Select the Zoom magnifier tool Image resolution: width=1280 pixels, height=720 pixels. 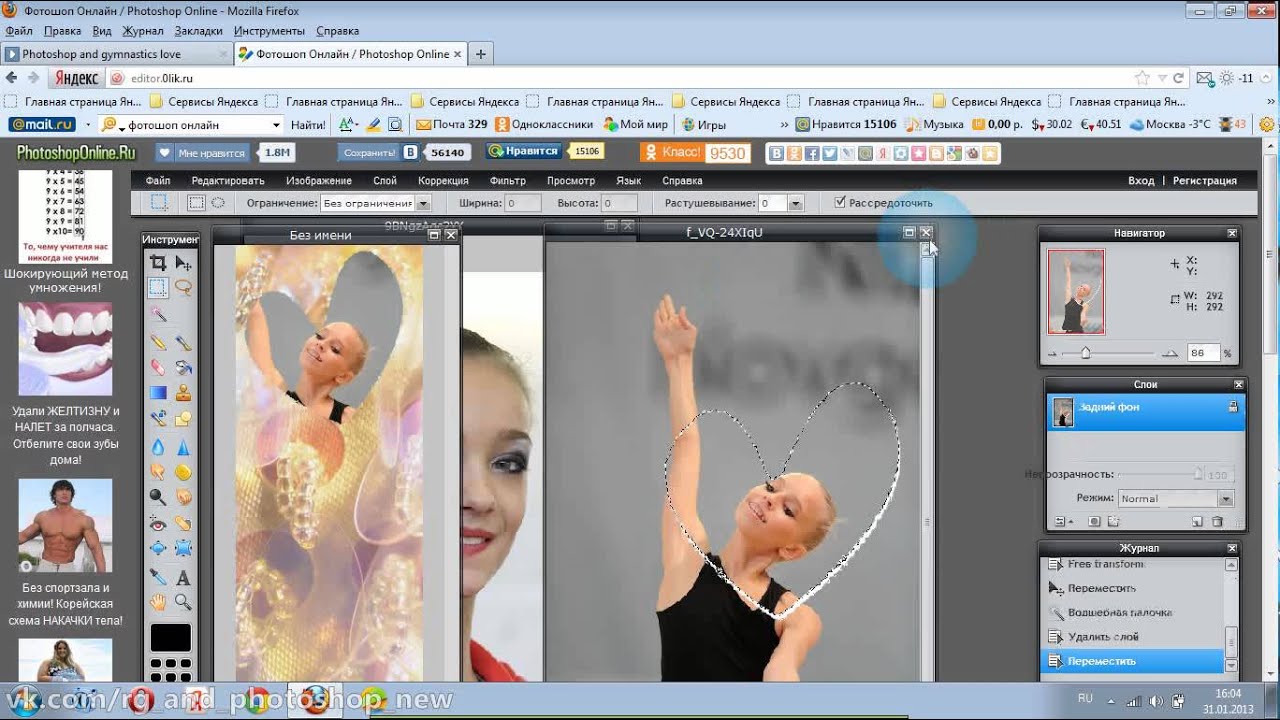[x=183, y=601]
